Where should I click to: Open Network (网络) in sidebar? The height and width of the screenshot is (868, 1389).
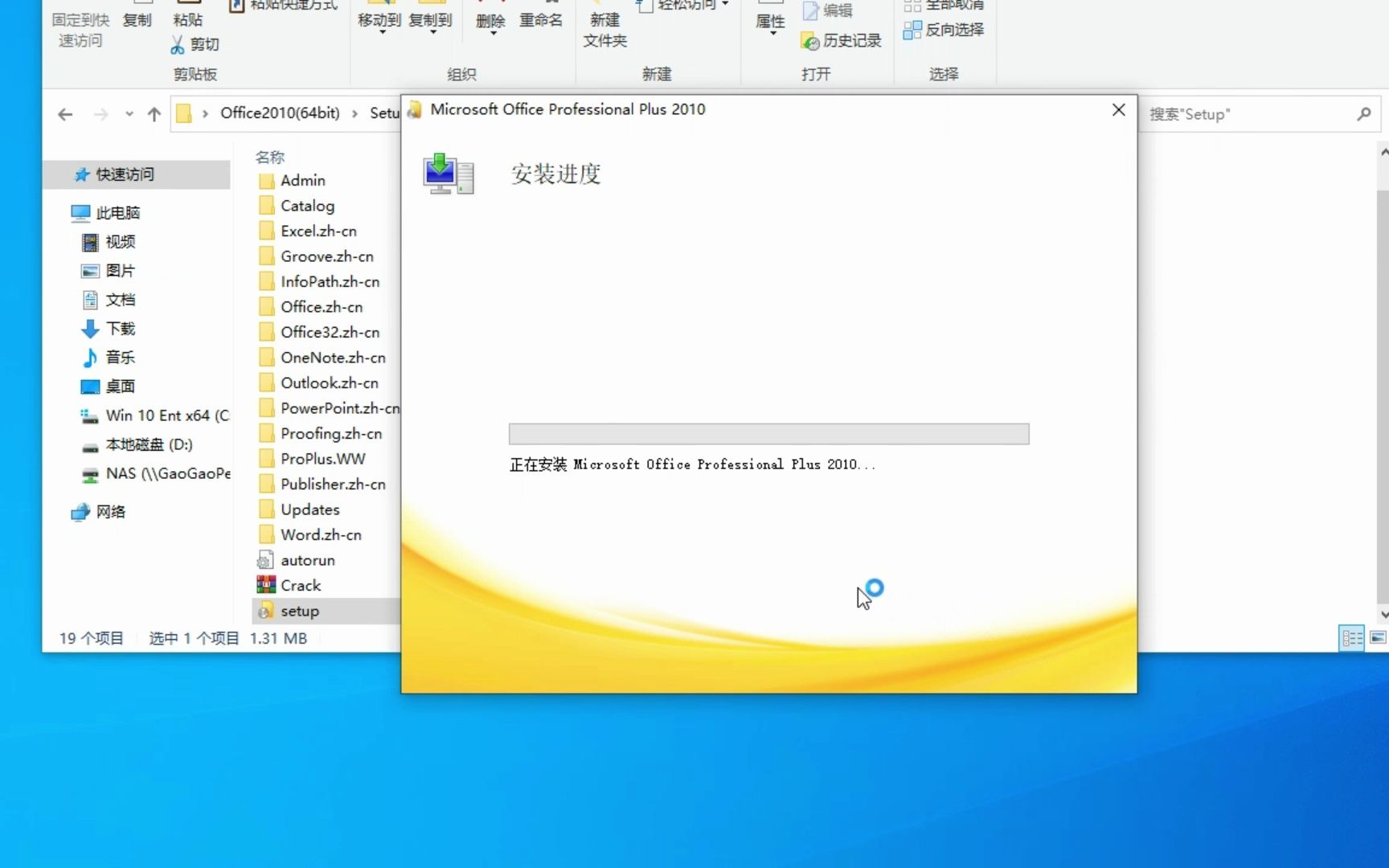pos(98,512)
